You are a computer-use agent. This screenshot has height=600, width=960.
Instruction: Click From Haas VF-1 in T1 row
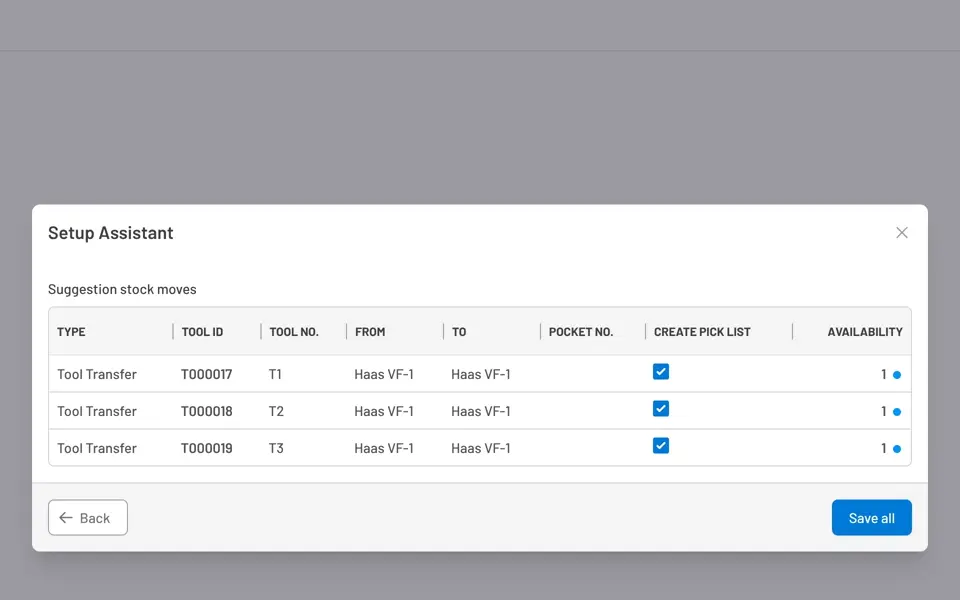(384, 374)
